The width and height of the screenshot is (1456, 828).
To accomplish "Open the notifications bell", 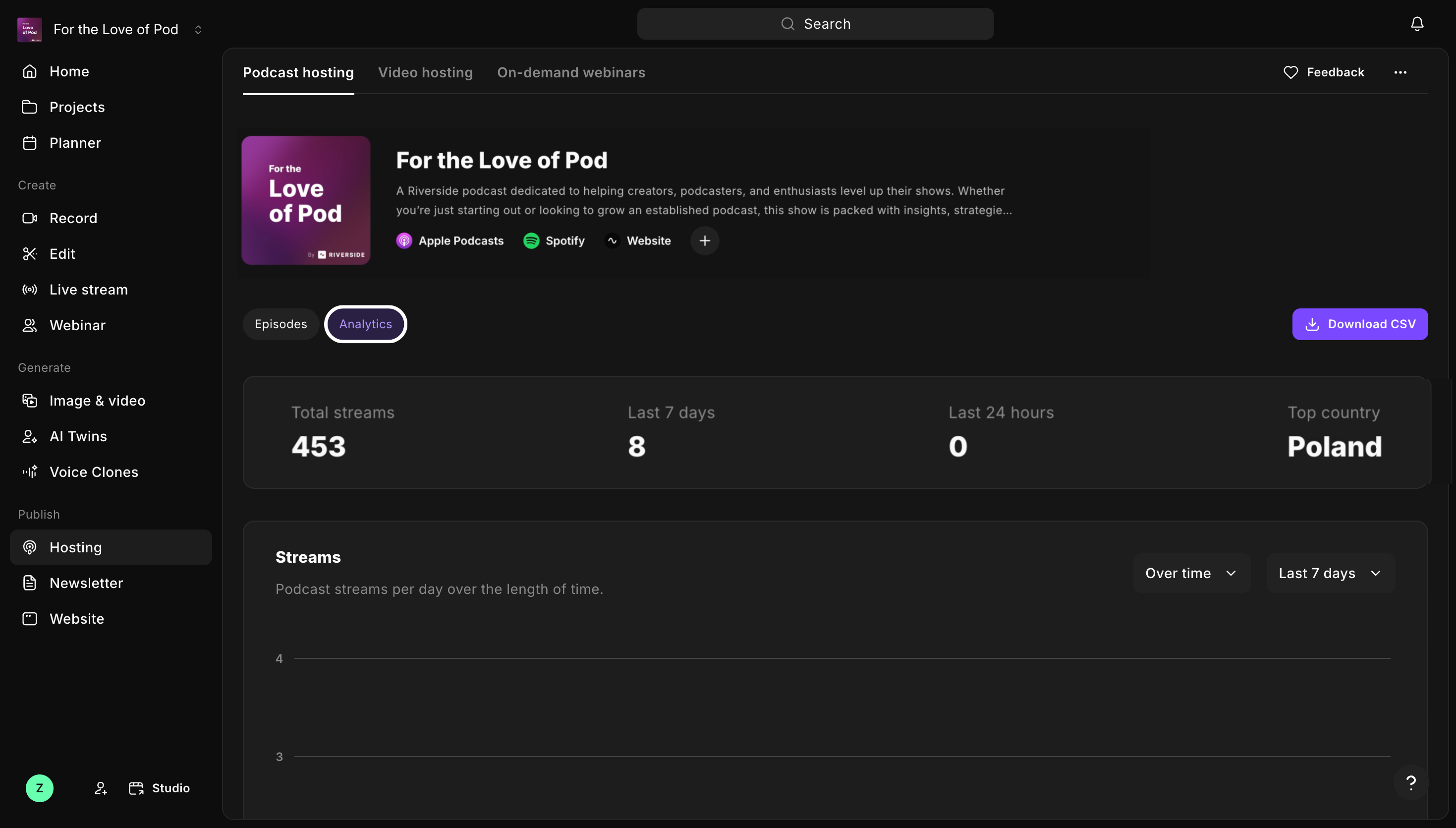I will pos(1417,23).
